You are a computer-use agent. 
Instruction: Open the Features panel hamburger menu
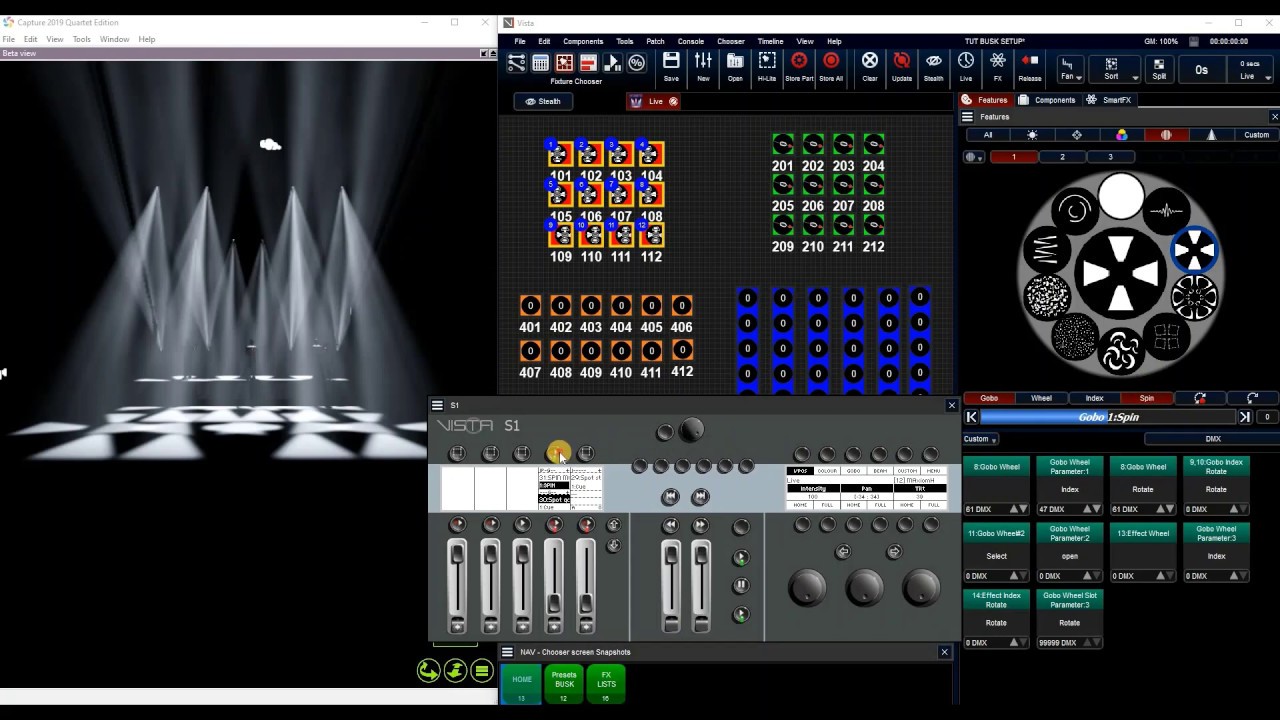pyautogui.click(x=967, y=117)
